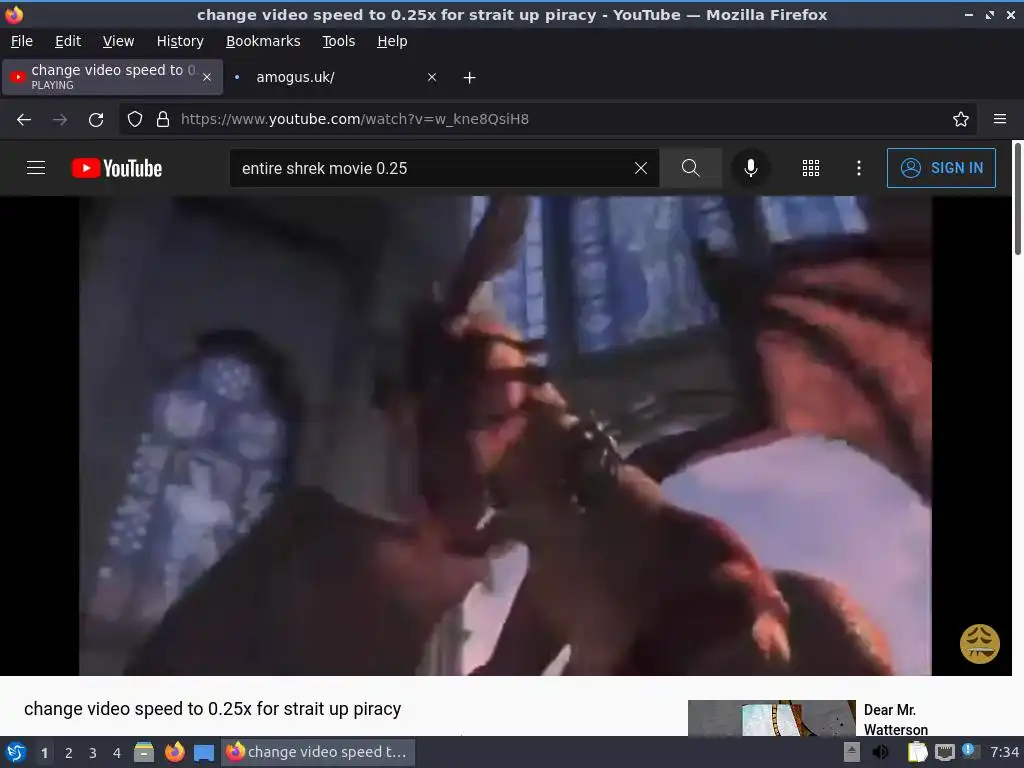The width and height of the screenshot is (1024, 768).
Task: Open the Dear Mr. Watterson title link
Action: click(x=895, y=720)
